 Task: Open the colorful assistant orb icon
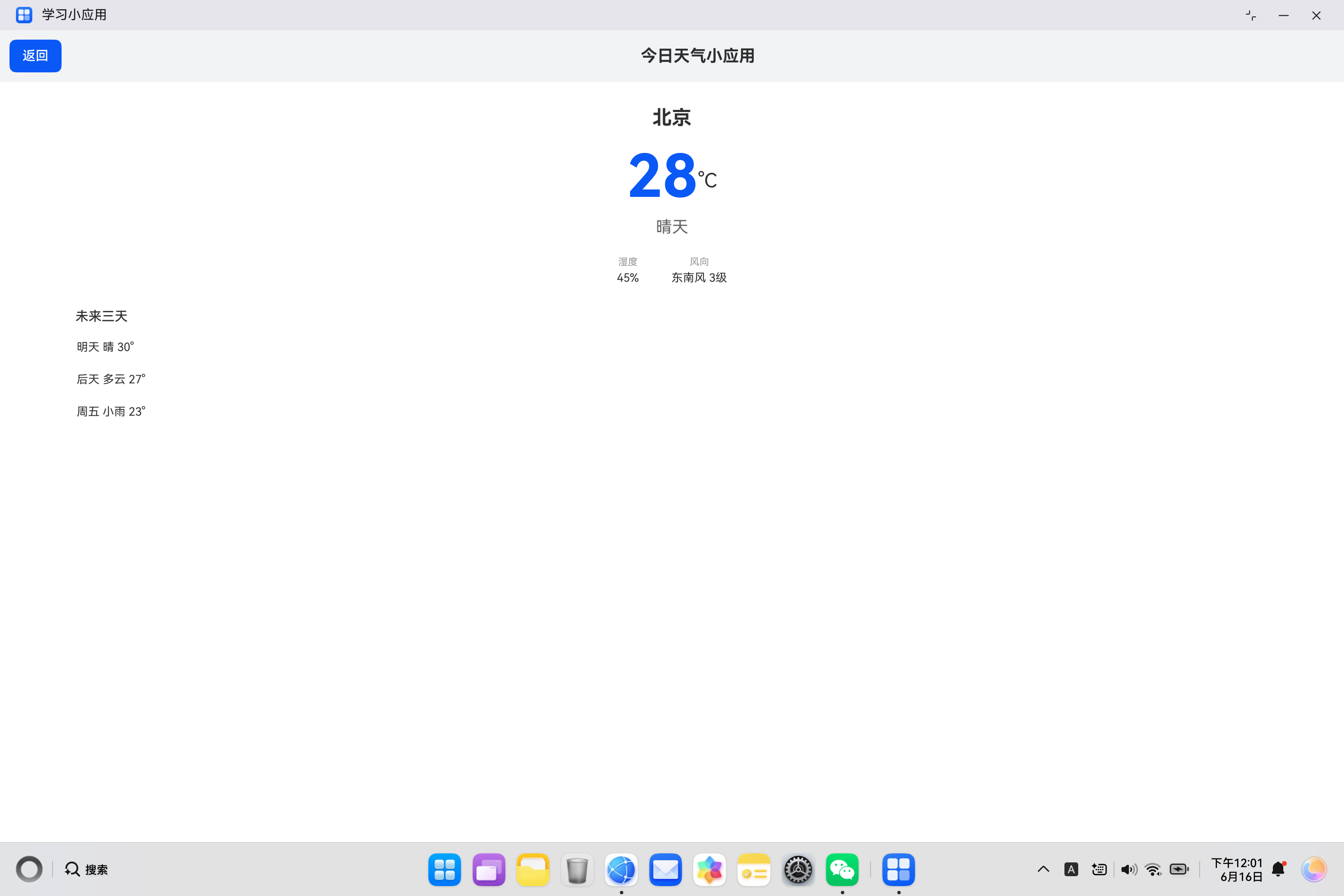1314,869
